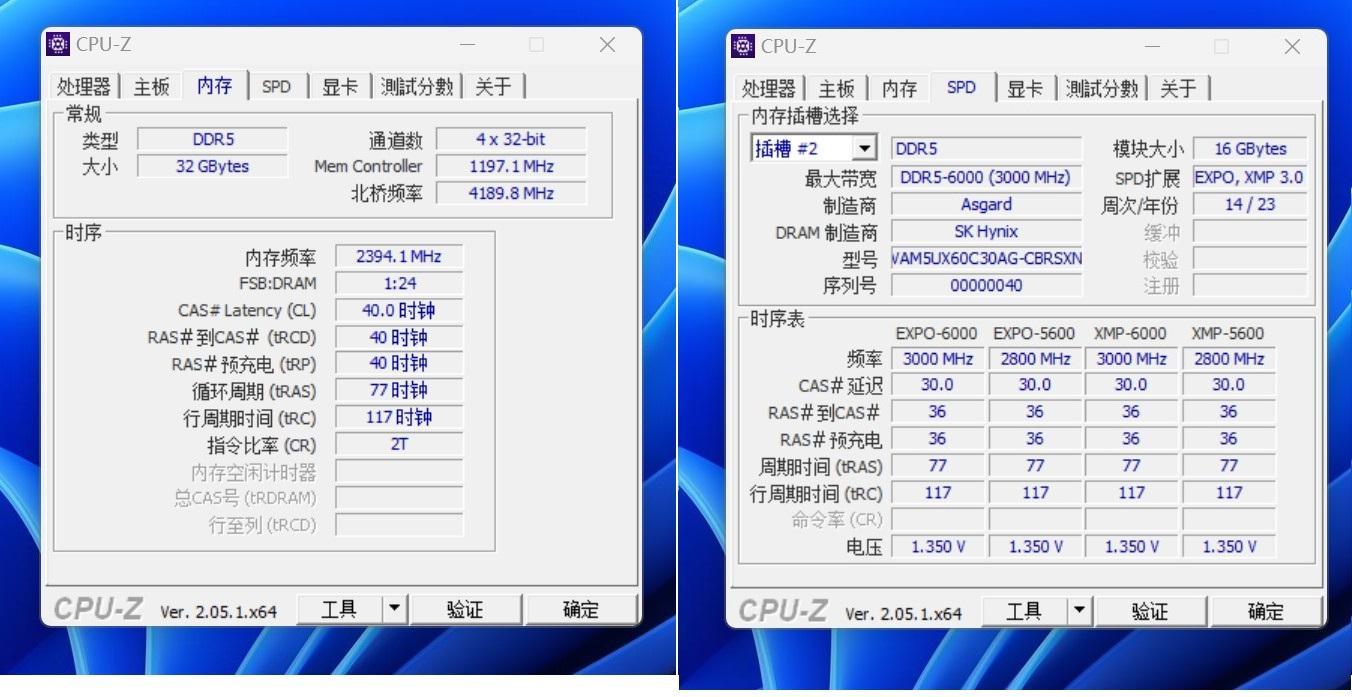Click the FSB:DRAM 1:24 field
1352x697 pixels.
point(399,284)
